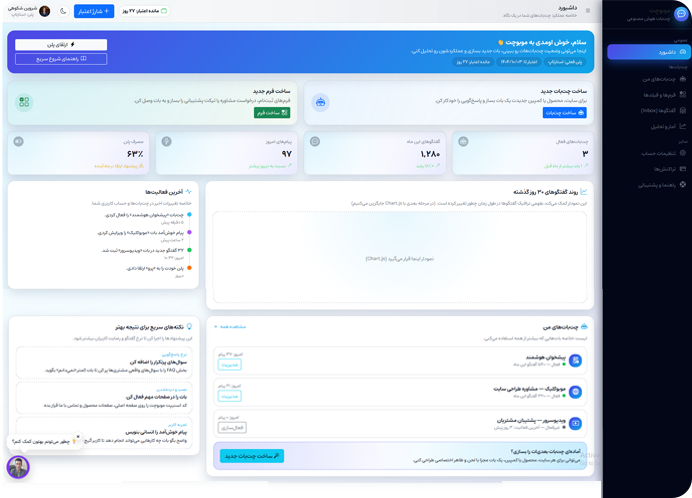Collapse the sidebar using the hamburger icon

coord(587,11)
